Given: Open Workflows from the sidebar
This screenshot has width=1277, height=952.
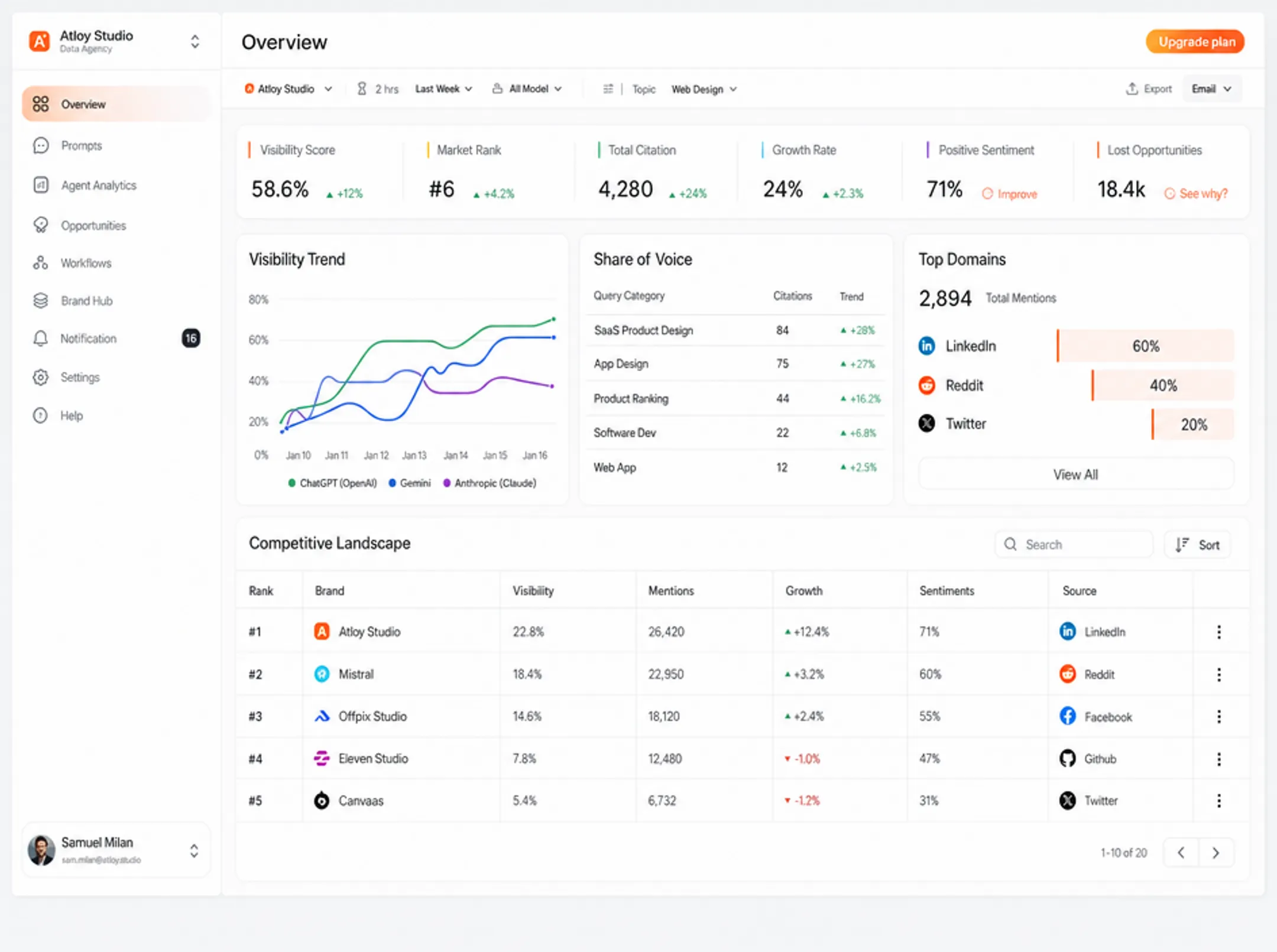Looking at the screenshot, I should (x=86, y=263).
